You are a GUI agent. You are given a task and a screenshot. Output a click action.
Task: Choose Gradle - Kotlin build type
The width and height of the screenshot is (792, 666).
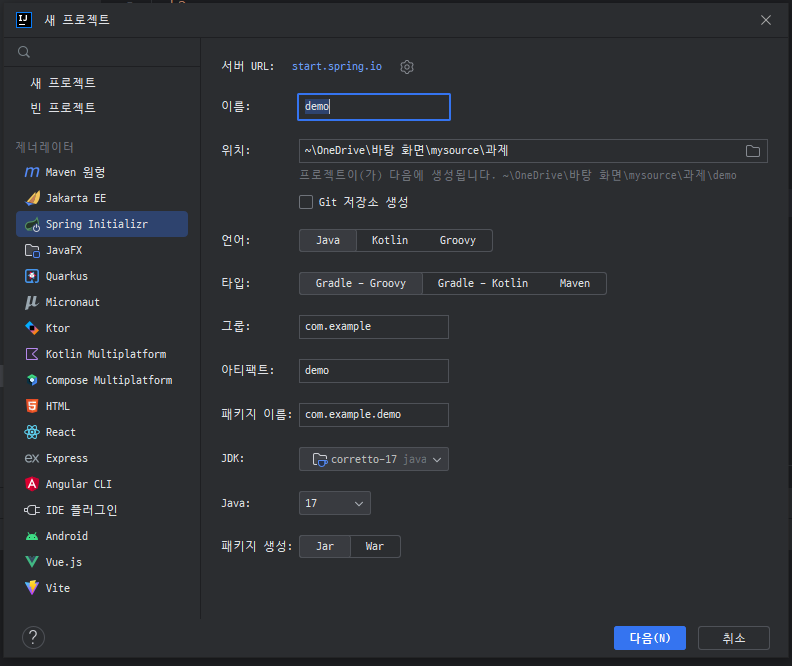[482, 283]
